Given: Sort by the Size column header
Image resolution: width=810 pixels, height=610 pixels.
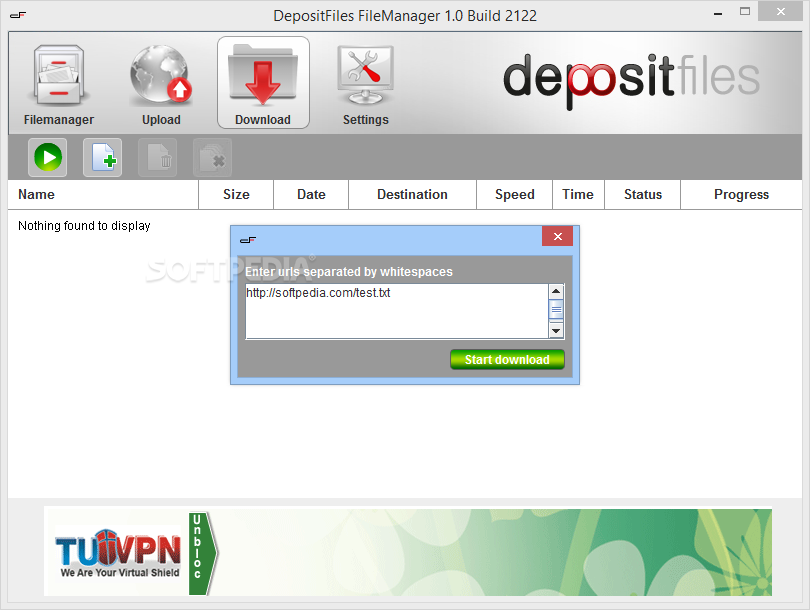Looking at the screenshot, I should click(x=236, y=195).
